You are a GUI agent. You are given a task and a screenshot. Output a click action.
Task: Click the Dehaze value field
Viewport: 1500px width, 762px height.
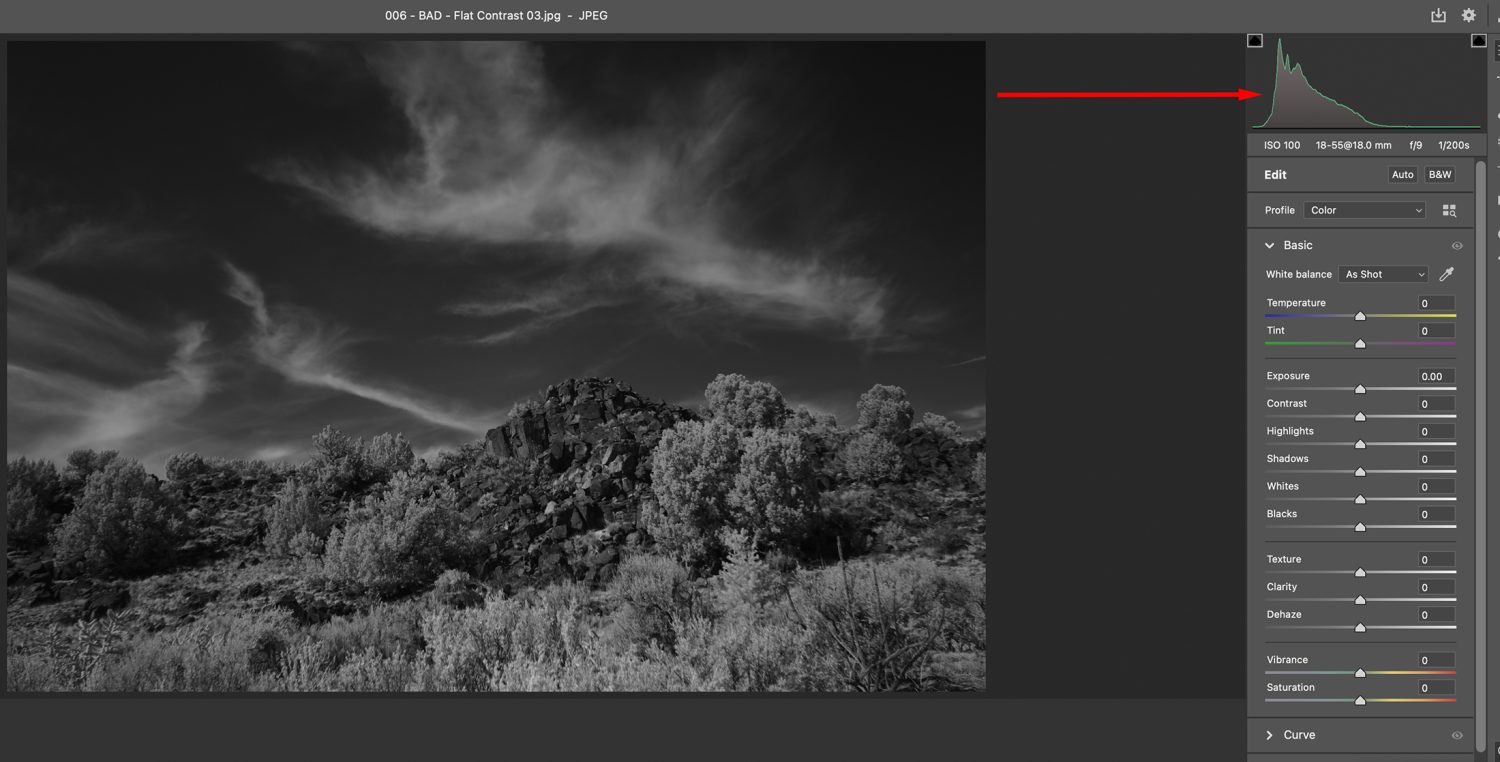1436,615
